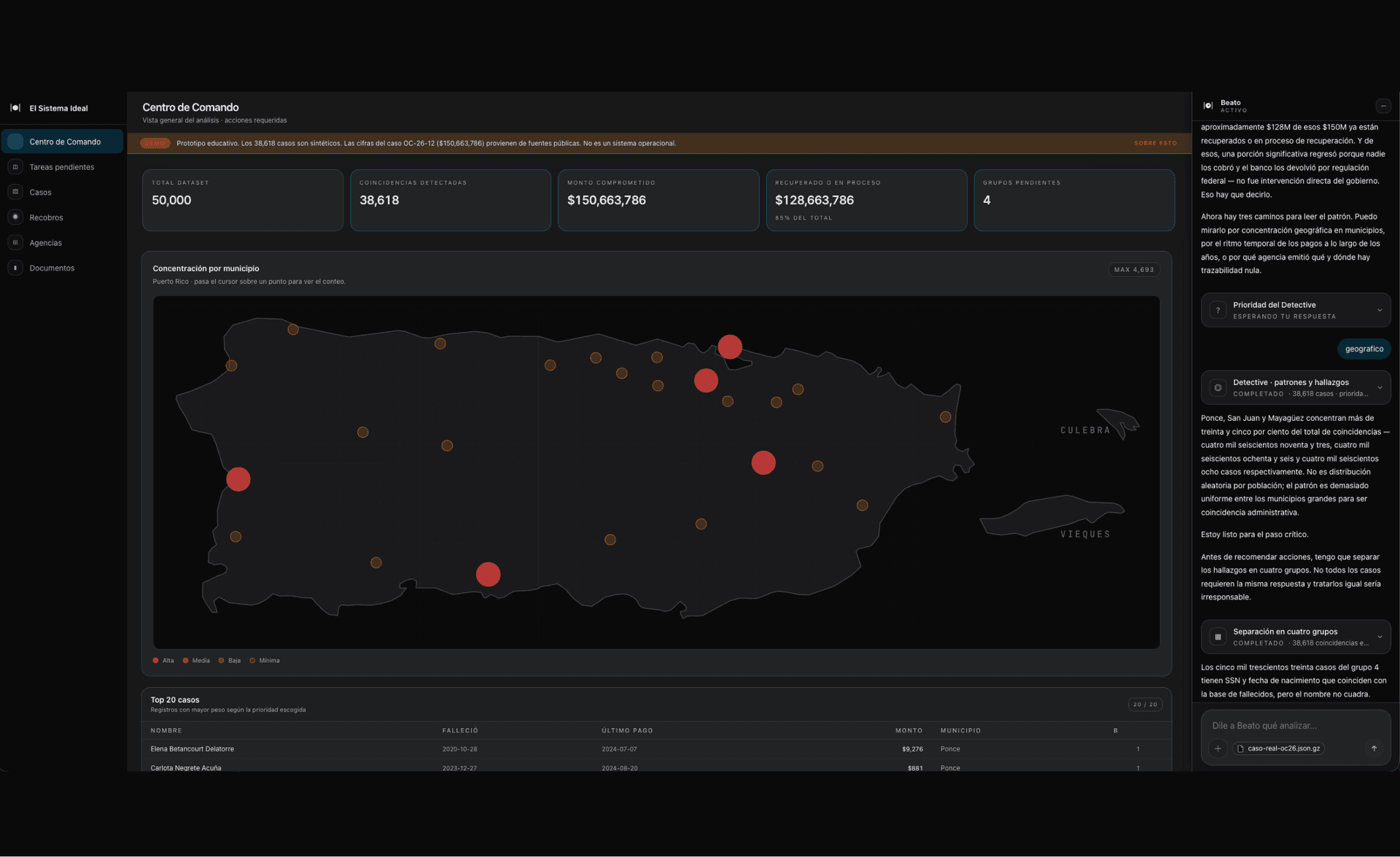Click the Alta legend swatch

click(x=155, y=661)
